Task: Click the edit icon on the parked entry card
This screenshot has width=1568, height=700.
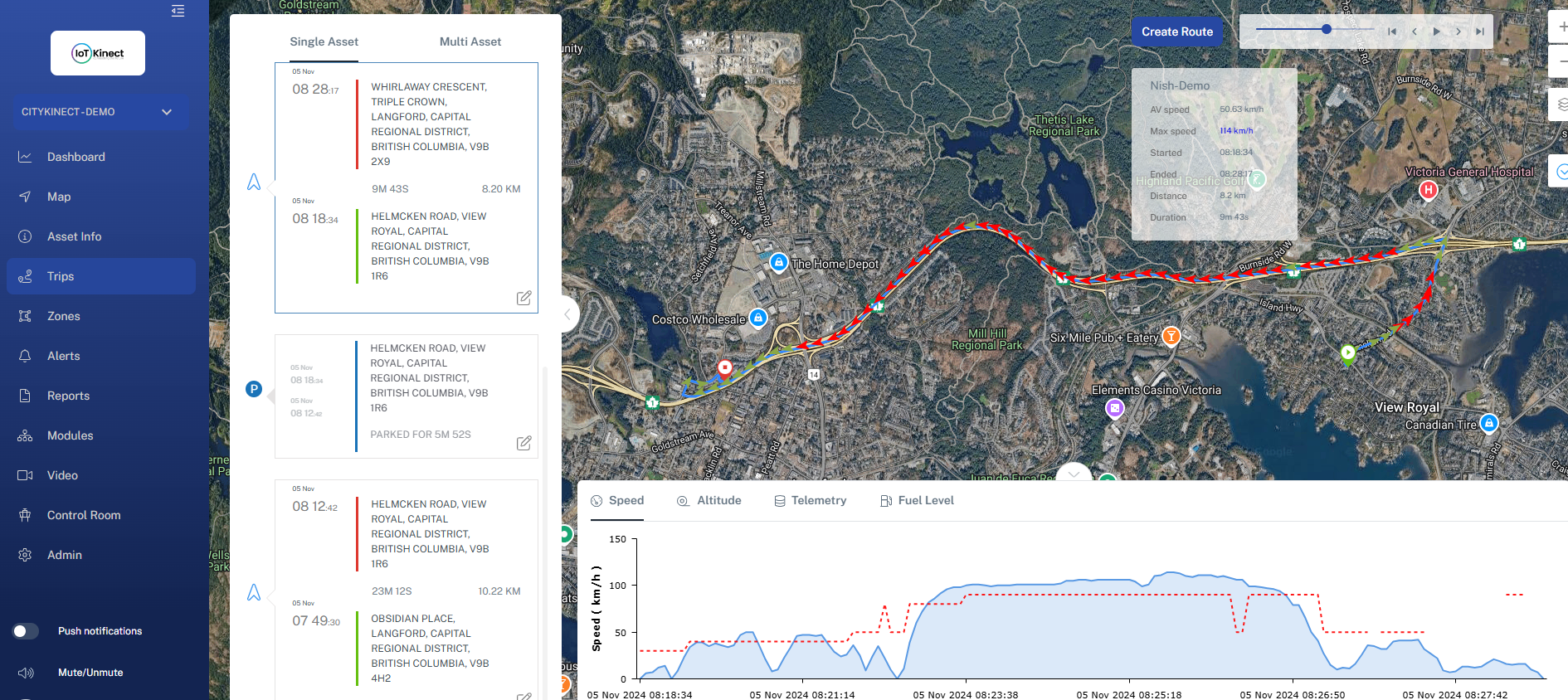Action: coord(523,443)
